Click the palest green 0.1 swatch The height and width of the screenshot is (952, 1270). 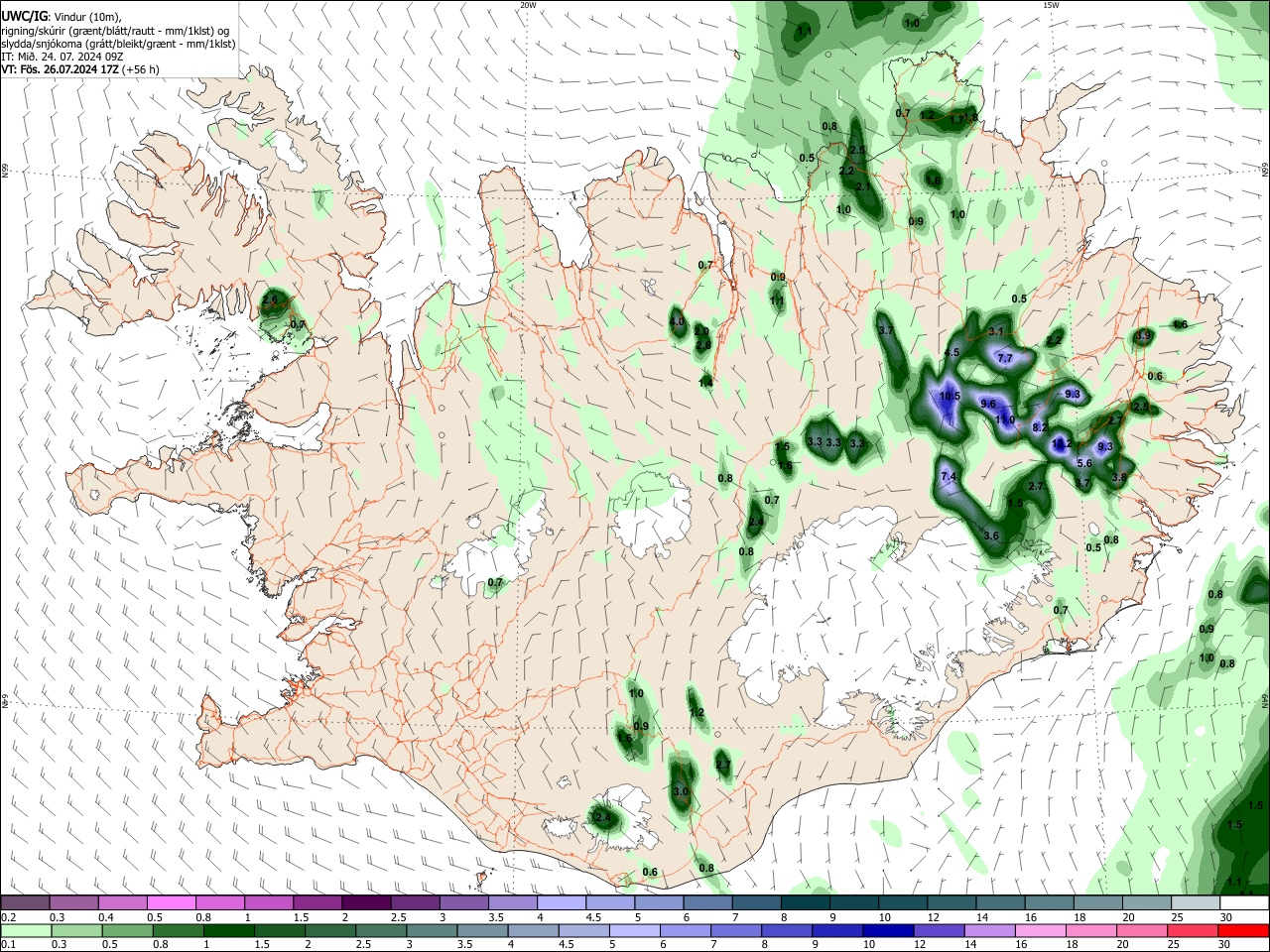pos(25,931)
